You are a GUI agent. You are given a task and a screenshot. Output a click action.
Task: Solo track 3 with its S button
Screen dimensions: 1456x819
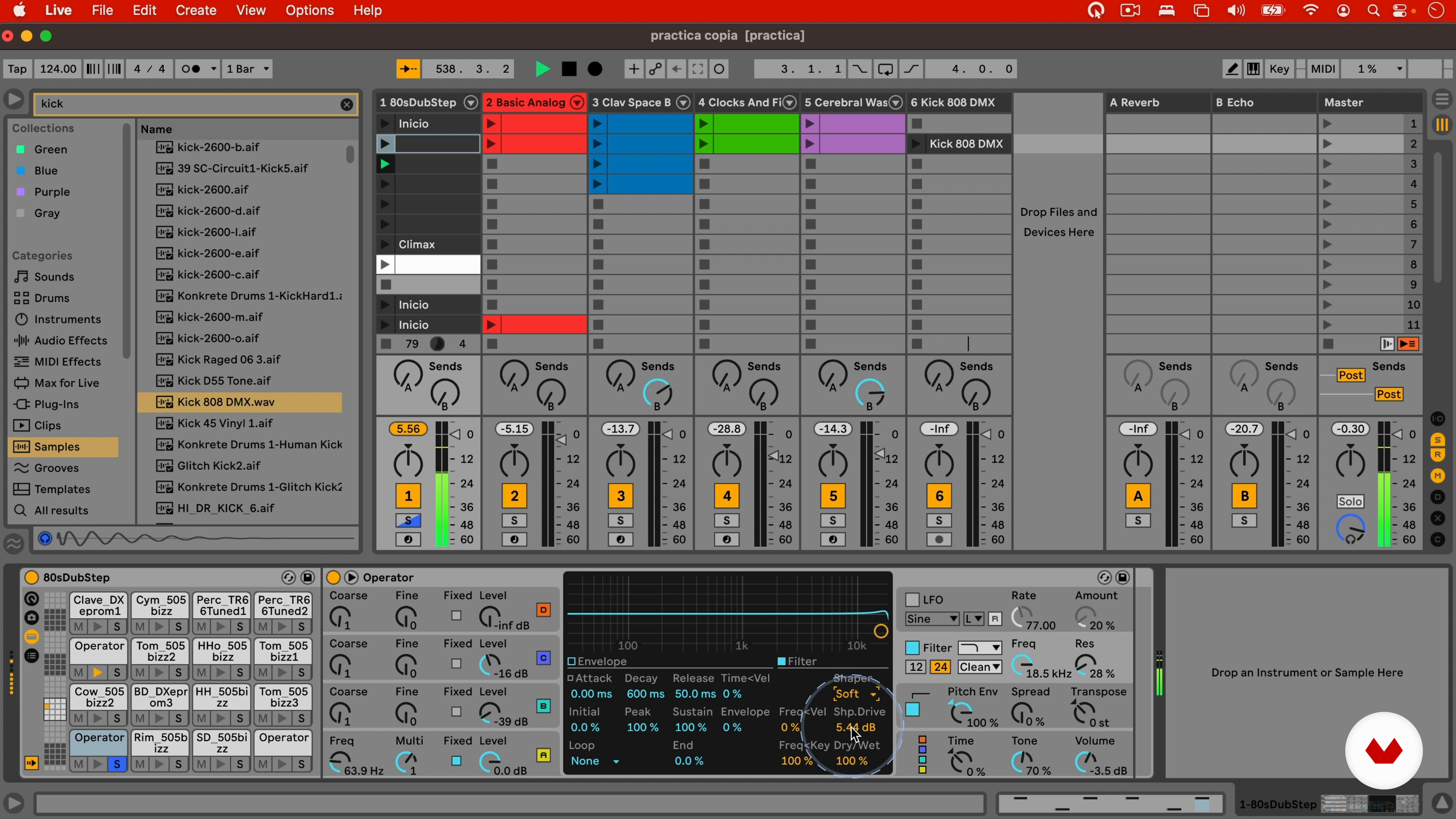coord(620,521)
